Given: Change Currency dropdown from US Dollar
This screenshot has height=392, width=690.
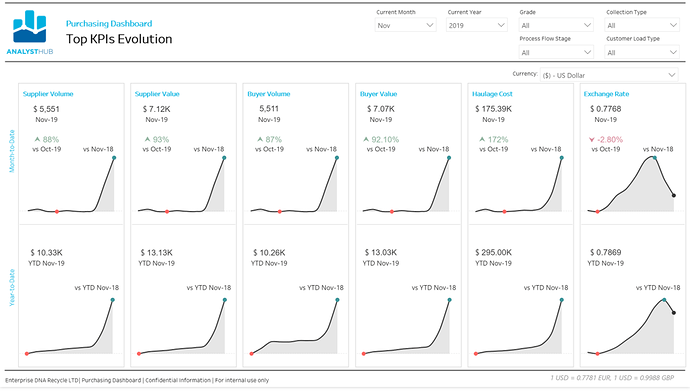Looking at the screenshot, I should 609,75.
